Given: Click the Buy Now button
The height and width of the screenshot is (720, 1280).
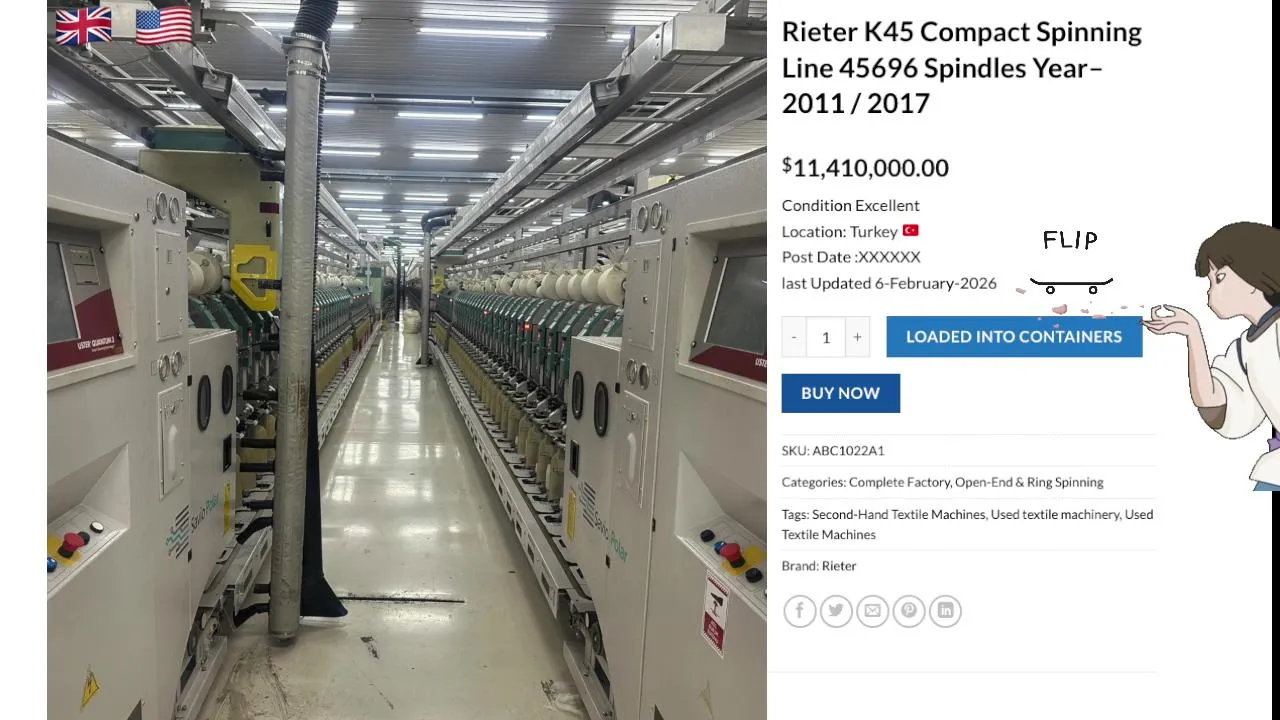Looking at the screenshot, I should tap(840, 393).
